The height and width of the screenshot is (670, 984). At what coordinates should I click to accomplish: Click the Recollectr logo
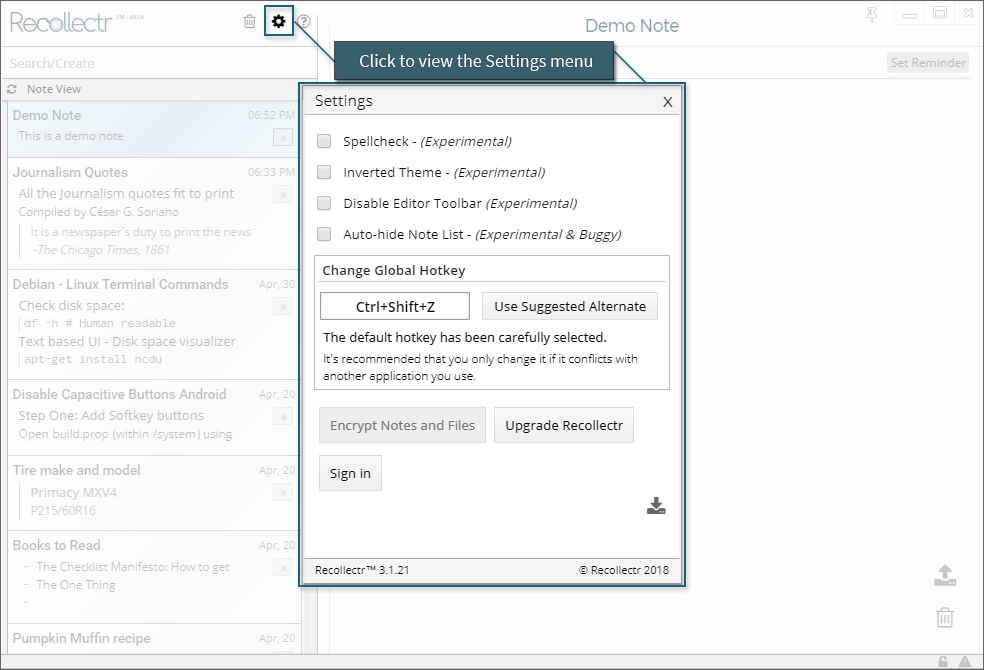(x=61, y=23)
